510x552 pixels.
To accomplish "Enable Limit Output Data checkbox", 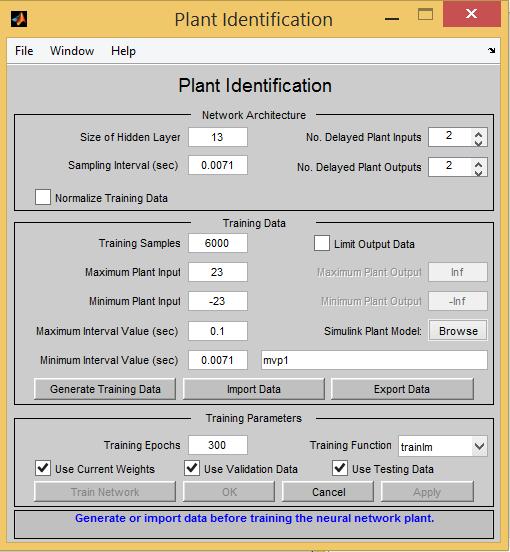I will pyautogui.click(x=322, y=243).
